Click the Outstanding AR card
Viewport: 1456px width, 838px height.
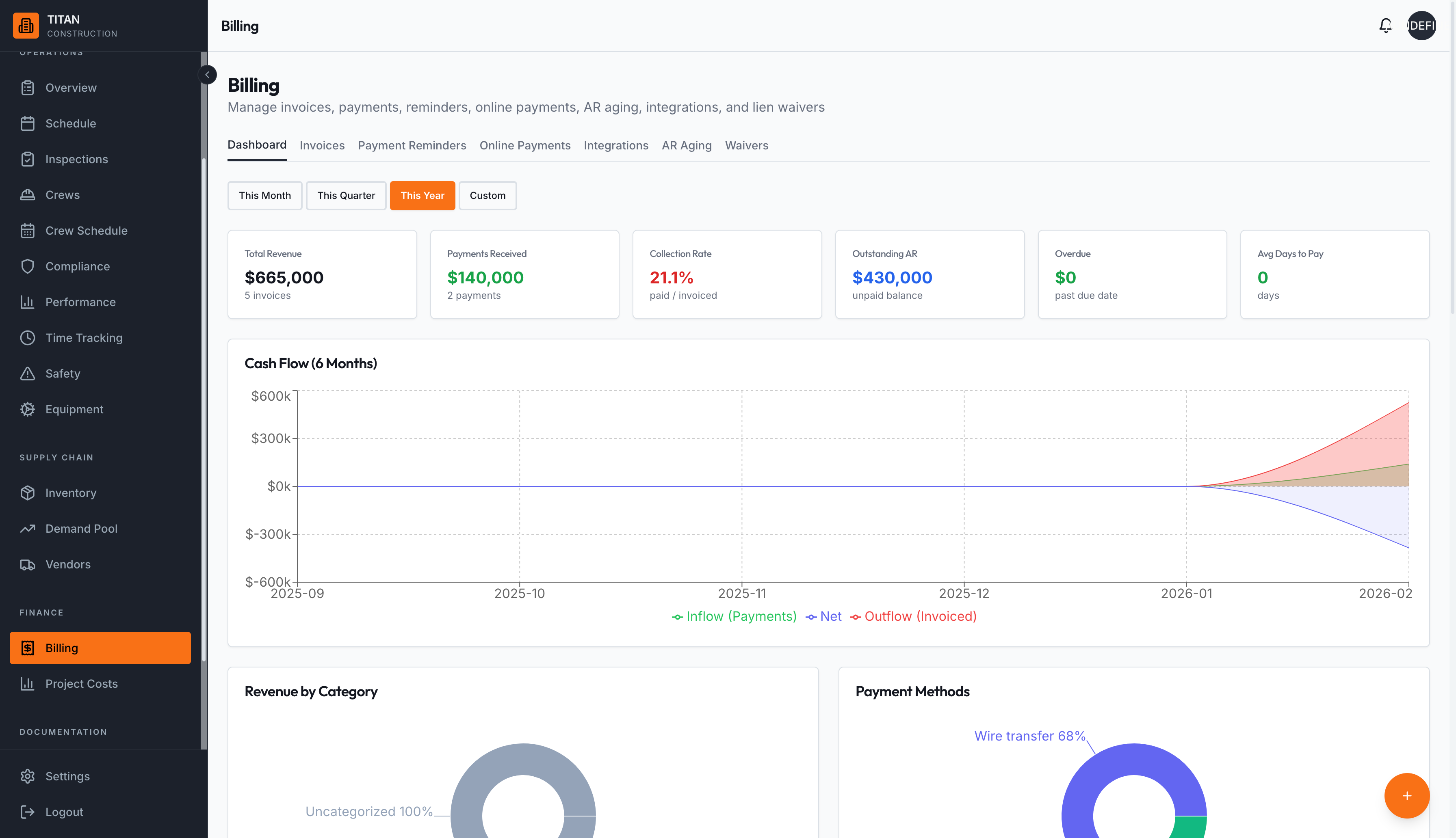coord(929,274)
